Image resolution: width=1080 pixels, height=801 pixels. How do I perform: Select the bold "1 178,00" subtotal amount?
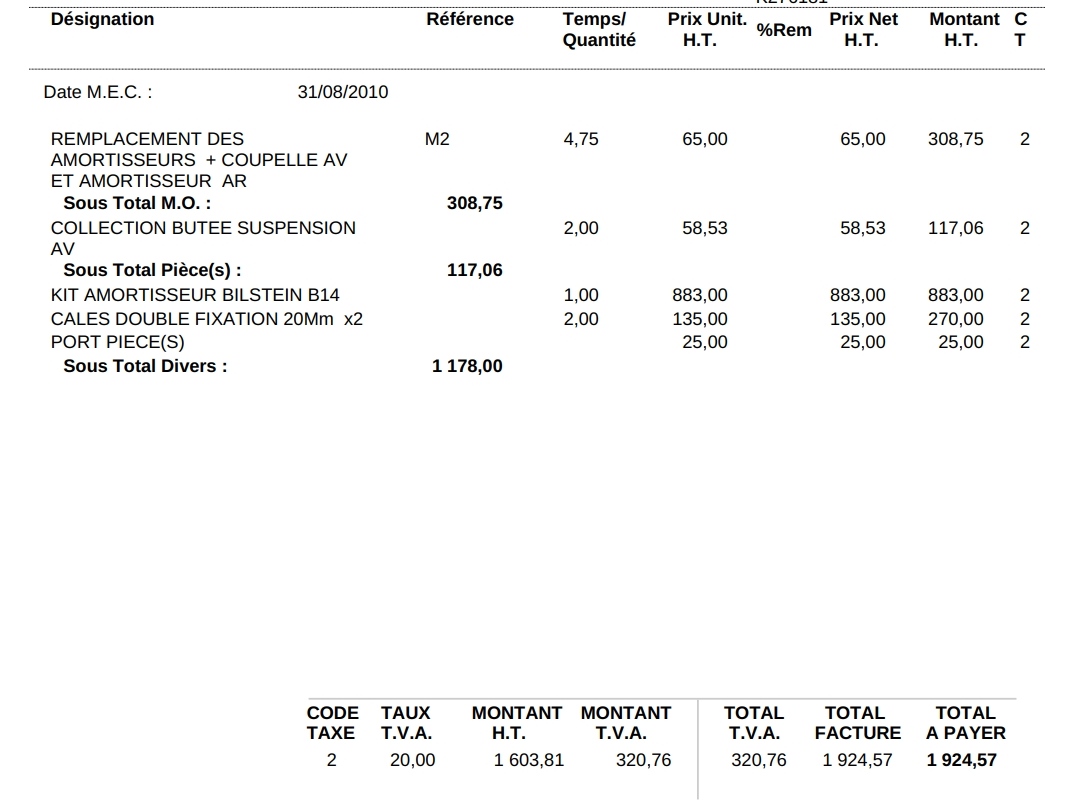tap(467, 366)
